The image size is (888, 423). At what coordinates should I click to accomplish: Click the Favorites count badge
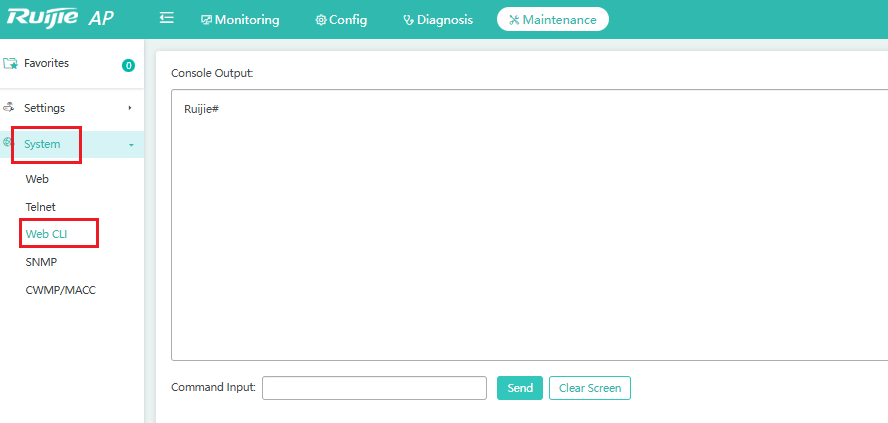pyautogui.click(x=129, y=66)
